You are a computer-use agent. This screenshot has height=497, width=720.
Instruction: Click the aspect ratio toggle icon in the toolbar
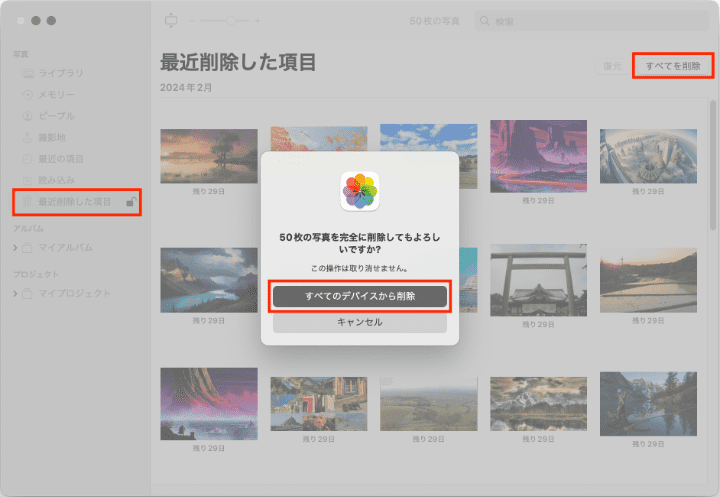171,20
